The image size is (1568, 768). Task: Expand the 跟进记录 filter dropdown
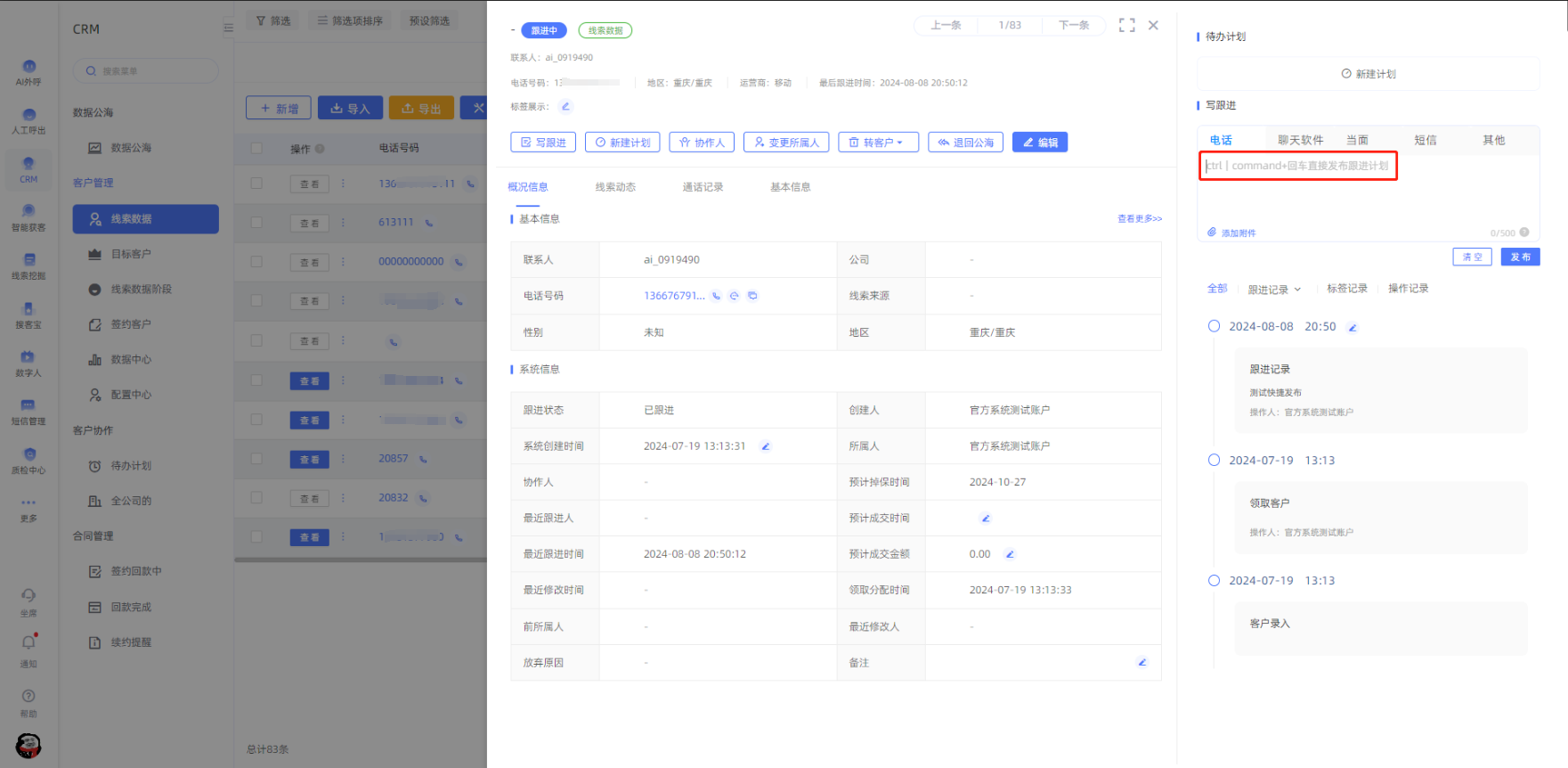click(x=1274, y=290)
